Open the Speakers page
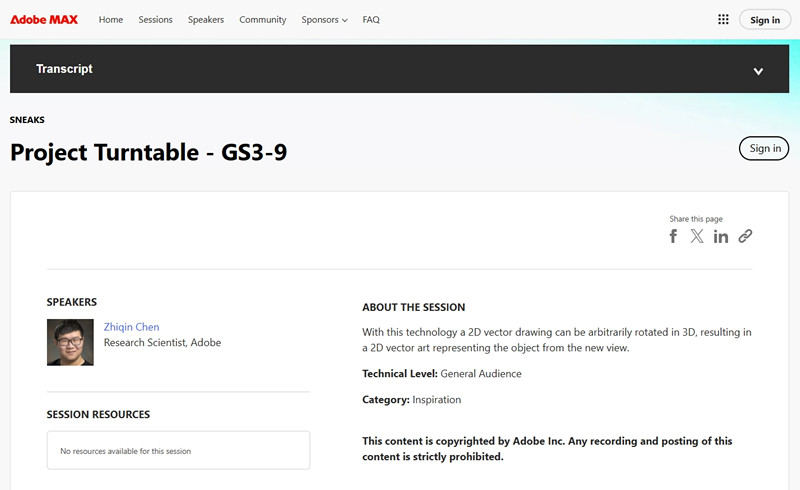 click(206, 19)
